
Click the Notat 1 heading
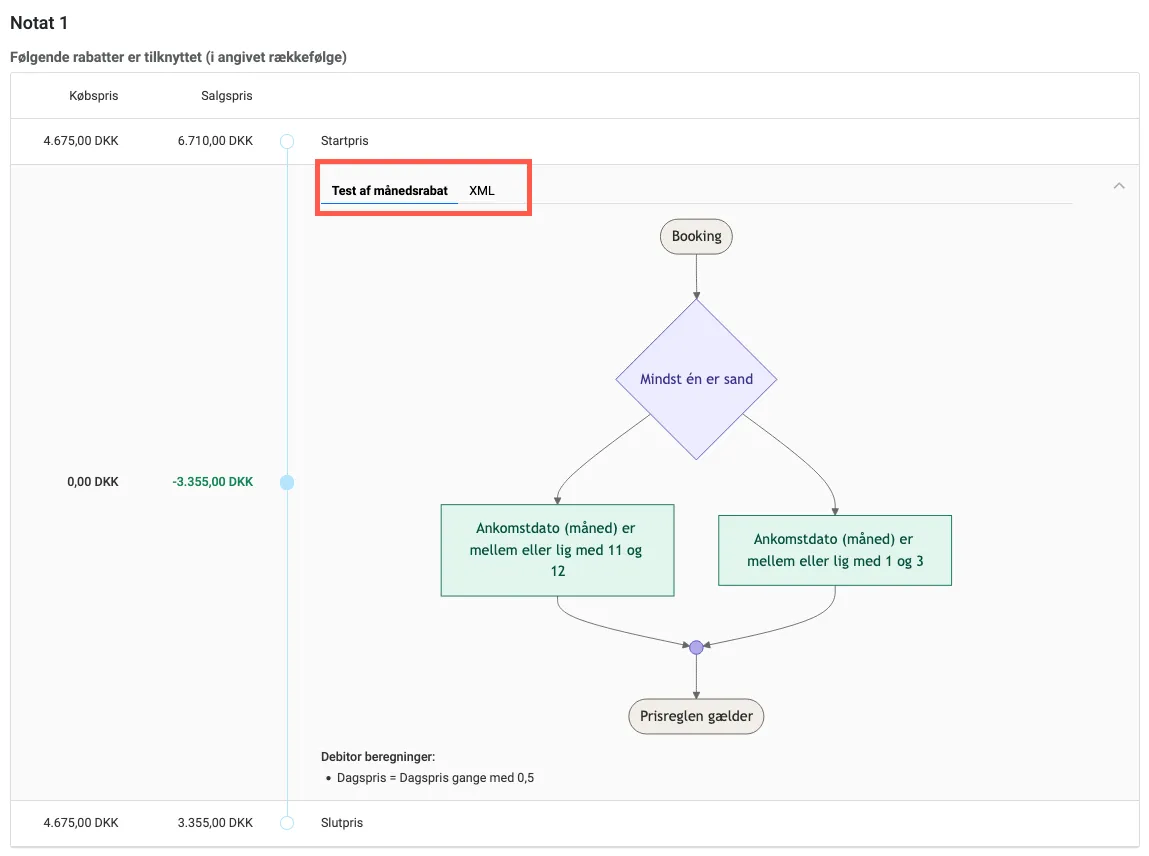coord(39,23)
